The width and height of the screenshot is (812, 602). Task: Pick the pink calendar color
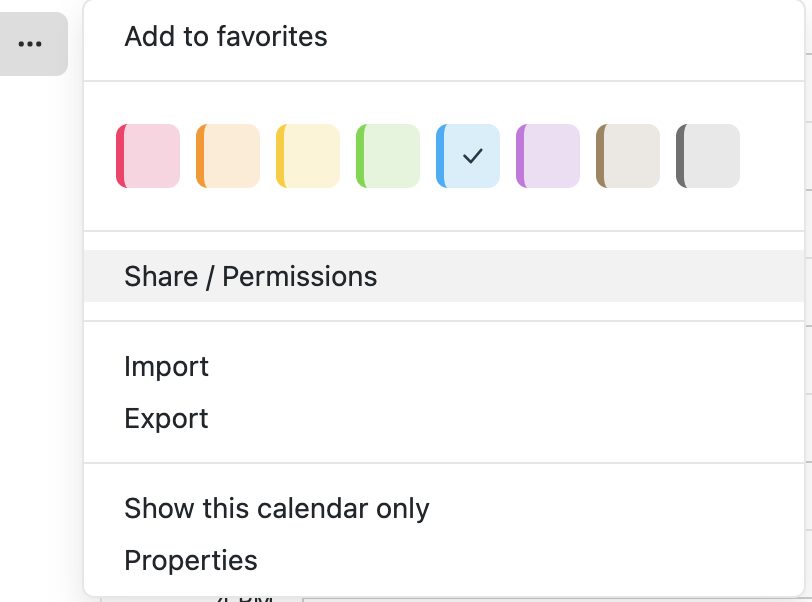pos(149,156)
